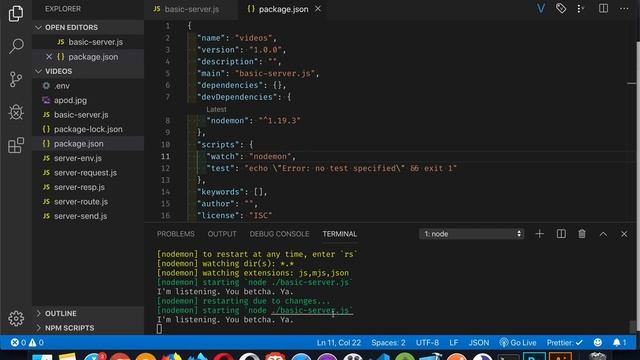Open the terminal selector dropdown 1: node
The image size is (640, 360).
click(471, 234)
